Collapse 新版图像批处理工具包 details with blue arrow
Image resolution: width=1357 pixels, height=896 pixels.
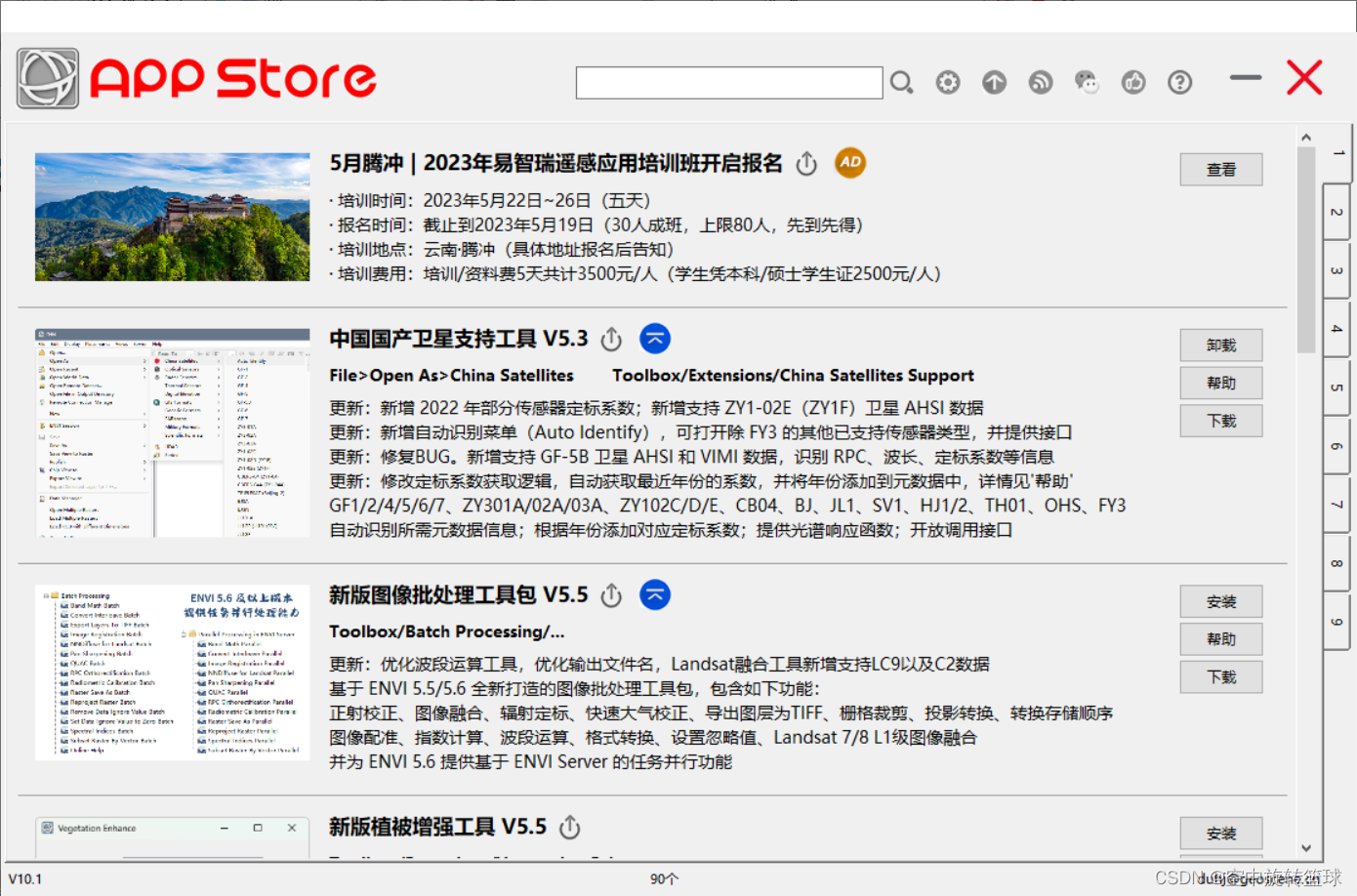click(655, 594)
